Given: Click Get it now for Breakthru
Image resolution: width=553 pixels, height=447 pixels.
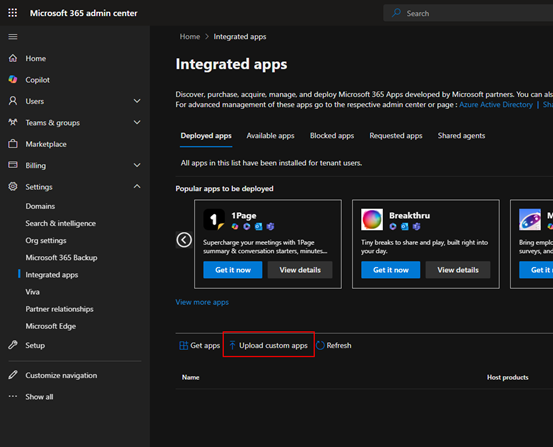Looking at the screenshot, I should (391, 270).
